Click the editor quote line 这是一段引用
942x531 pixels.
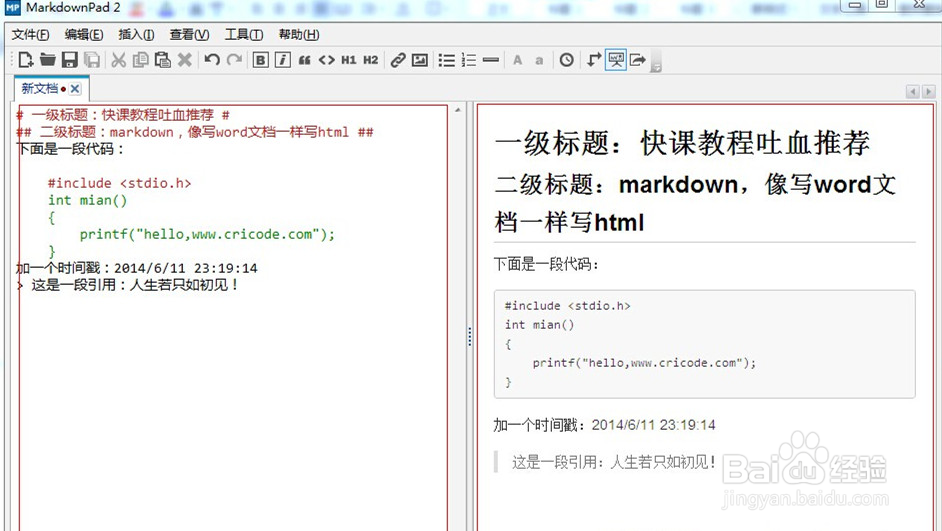tap(128, 285)
